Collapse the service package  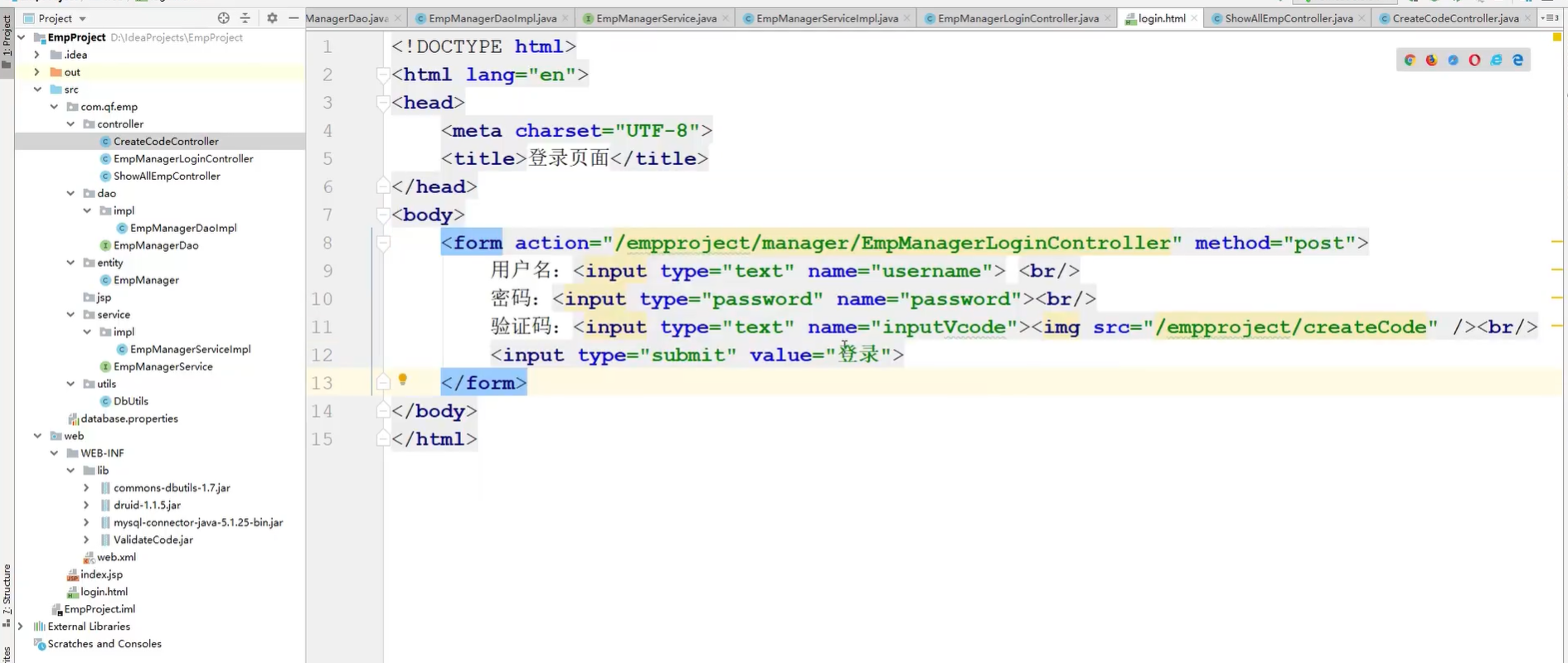pos(70,315)
